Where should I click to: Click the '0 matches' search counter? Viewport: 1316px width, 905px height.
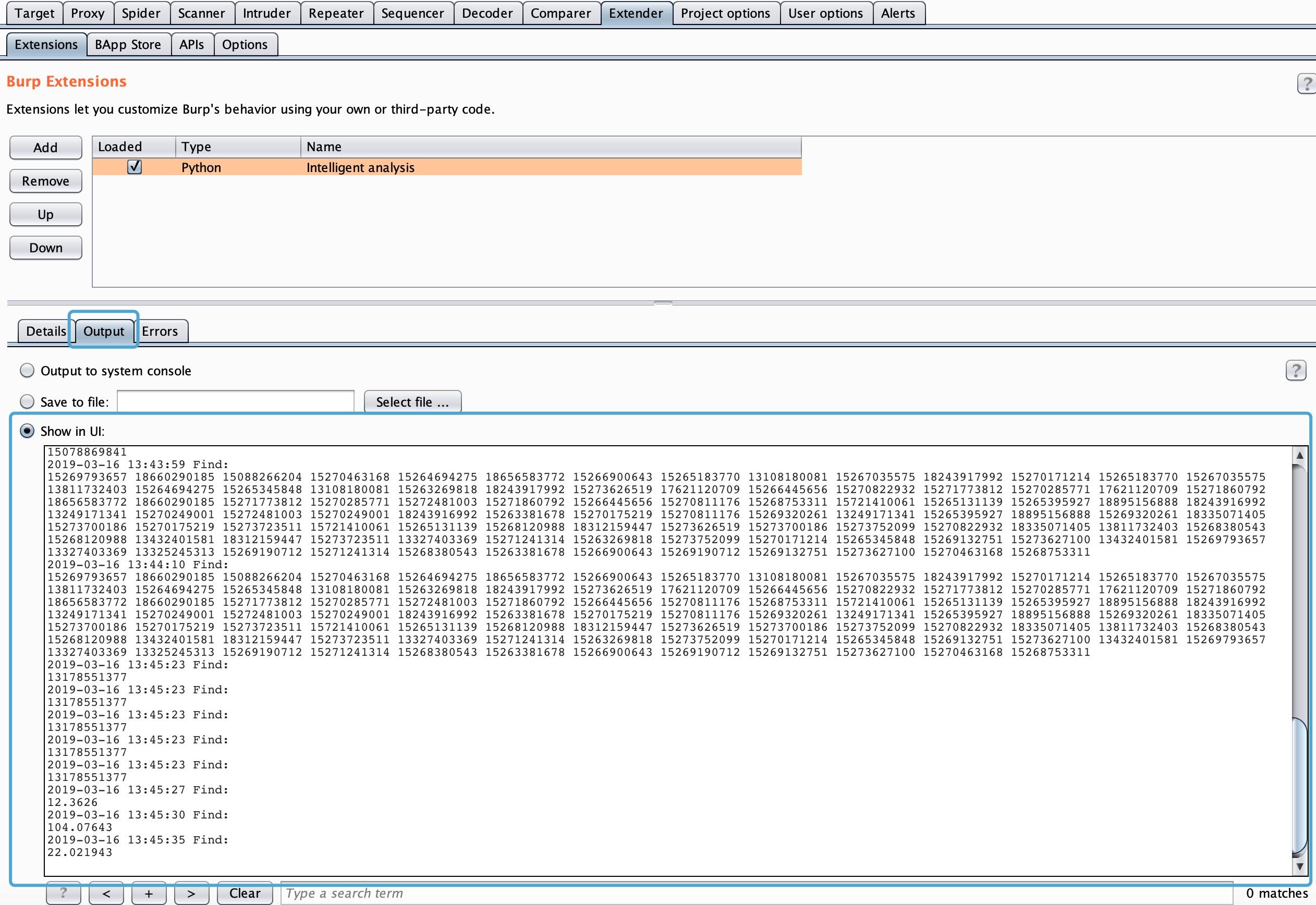tap(1277, 893)
